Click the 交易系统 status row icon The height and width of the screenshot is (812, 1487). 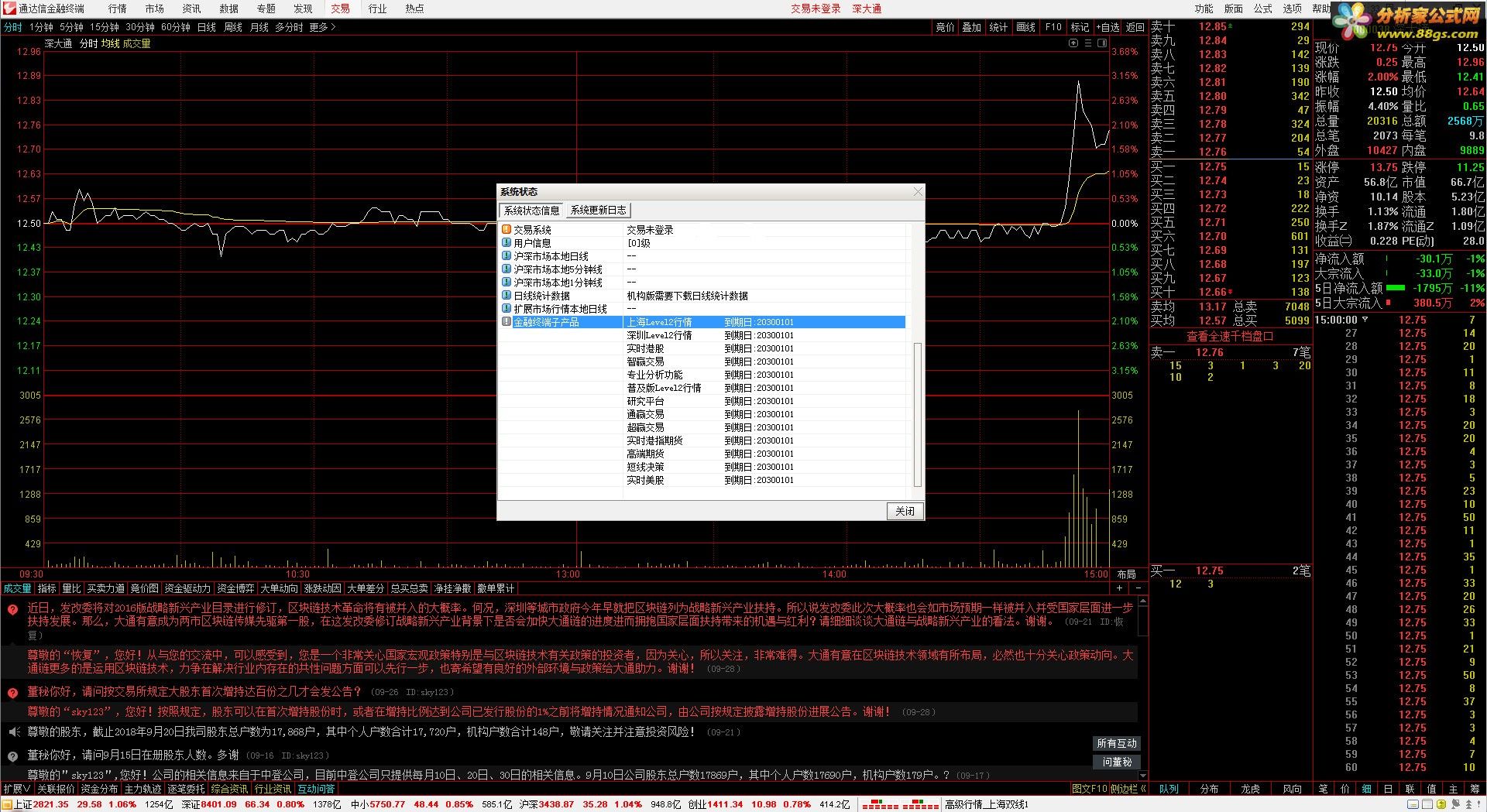click(507, 230)
